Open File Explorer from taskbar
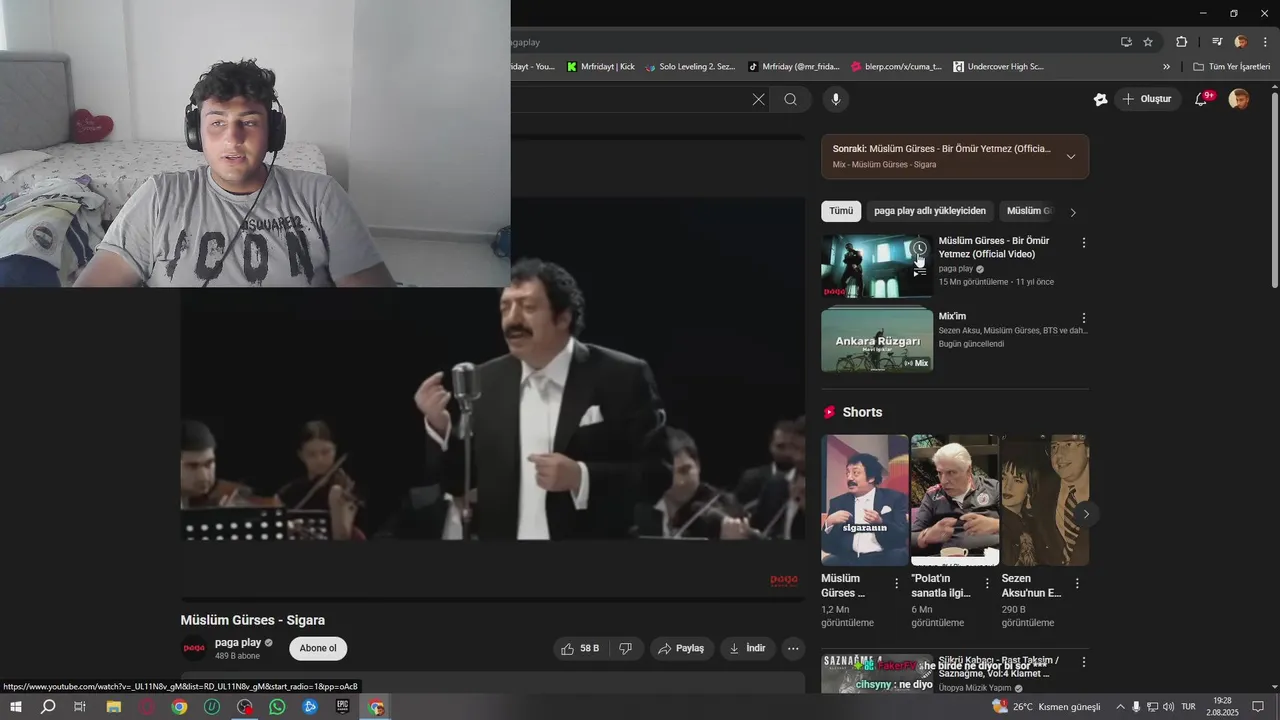Screen dimensions: 1280x720 [114, 707]
